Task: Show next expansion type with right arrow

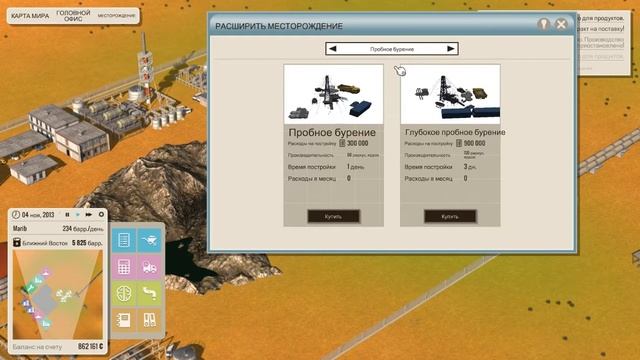Action: point(451,49)
